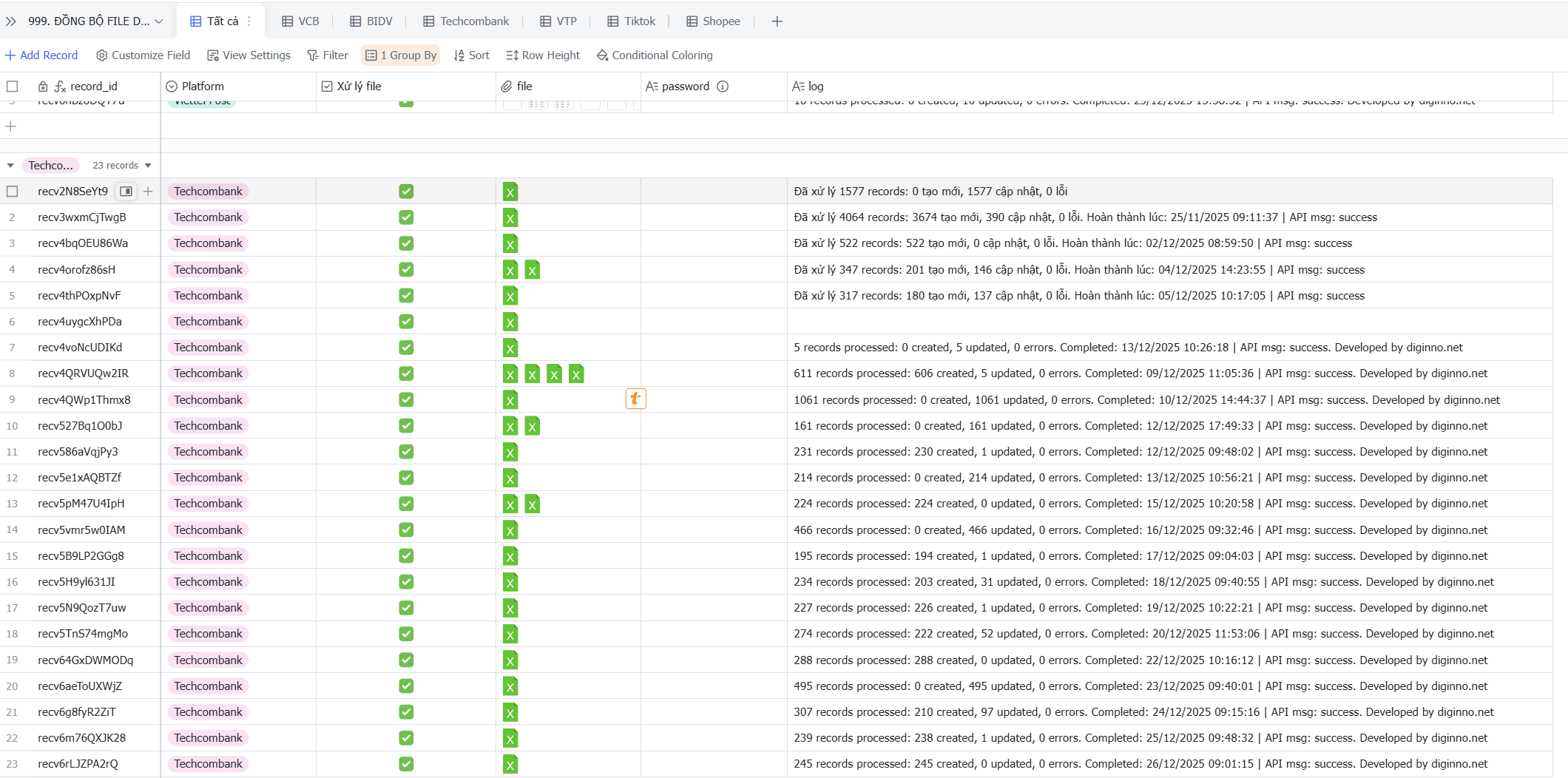Toggle the Xử lý file checkbox in row 6

pyautogui.click(x=406, y=322)
